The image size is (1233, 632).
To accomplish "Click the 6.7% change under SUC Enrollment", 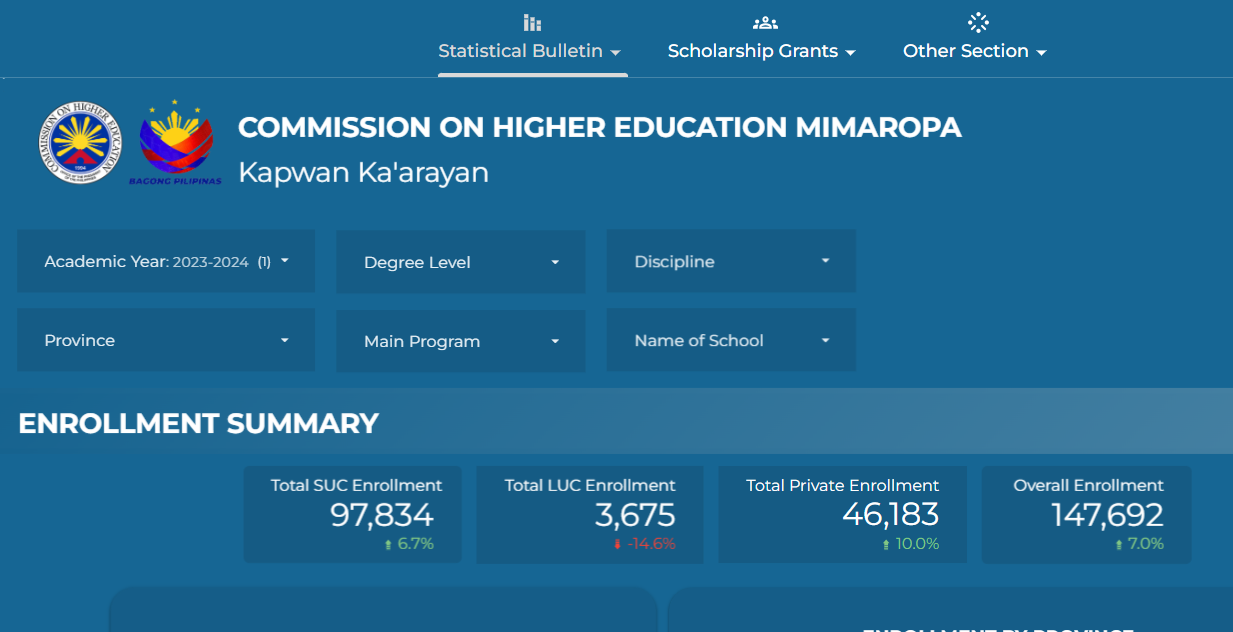I will [415, 545].
